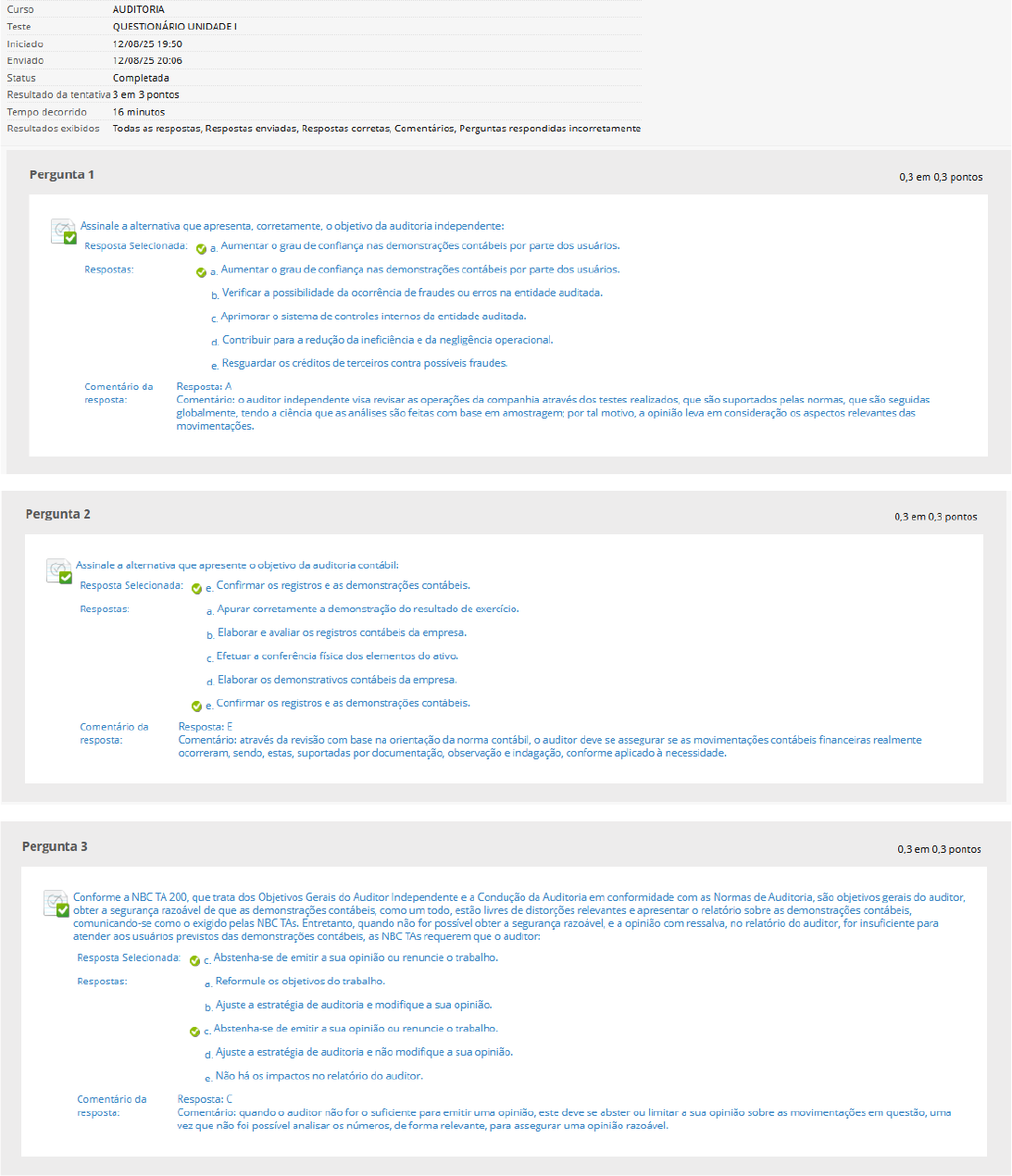Viewport: 1012px width, 1176px height.
Task: Click the 'AUDITORIA' course name
Action: click(x=139, y=9)
